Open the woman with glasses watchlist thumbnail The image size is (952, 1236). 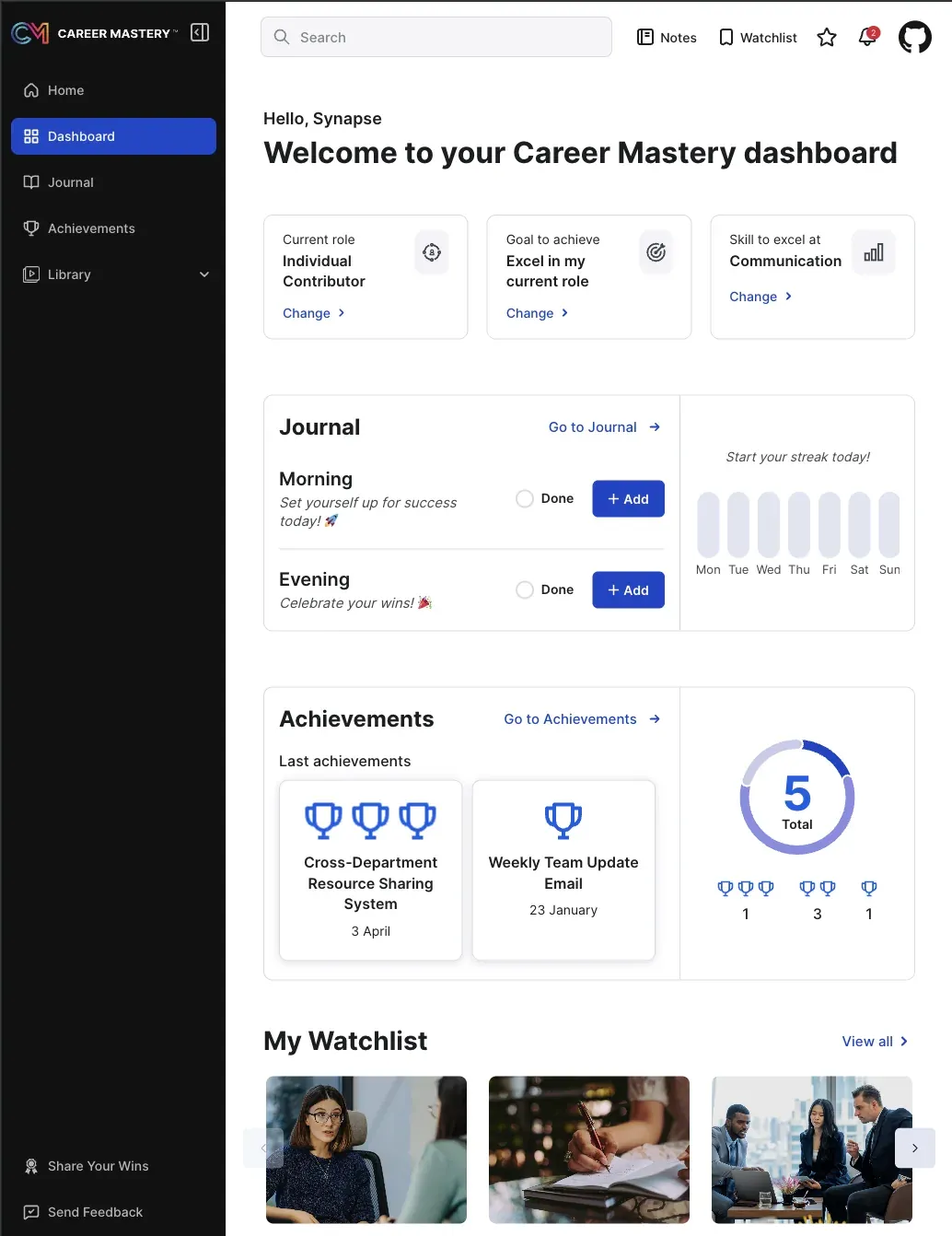(366, 1149)
